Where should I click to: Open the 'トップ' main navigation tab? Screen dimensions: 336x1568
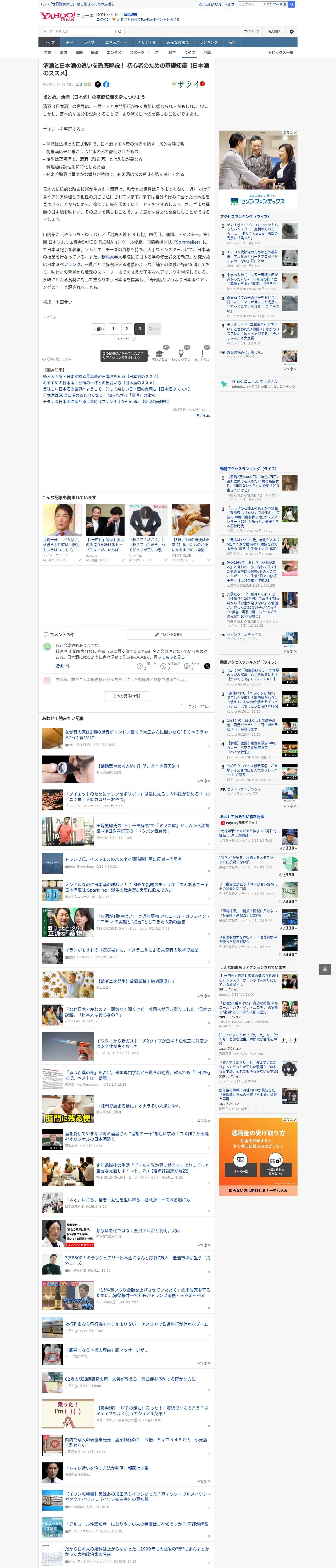pos(49,42)
